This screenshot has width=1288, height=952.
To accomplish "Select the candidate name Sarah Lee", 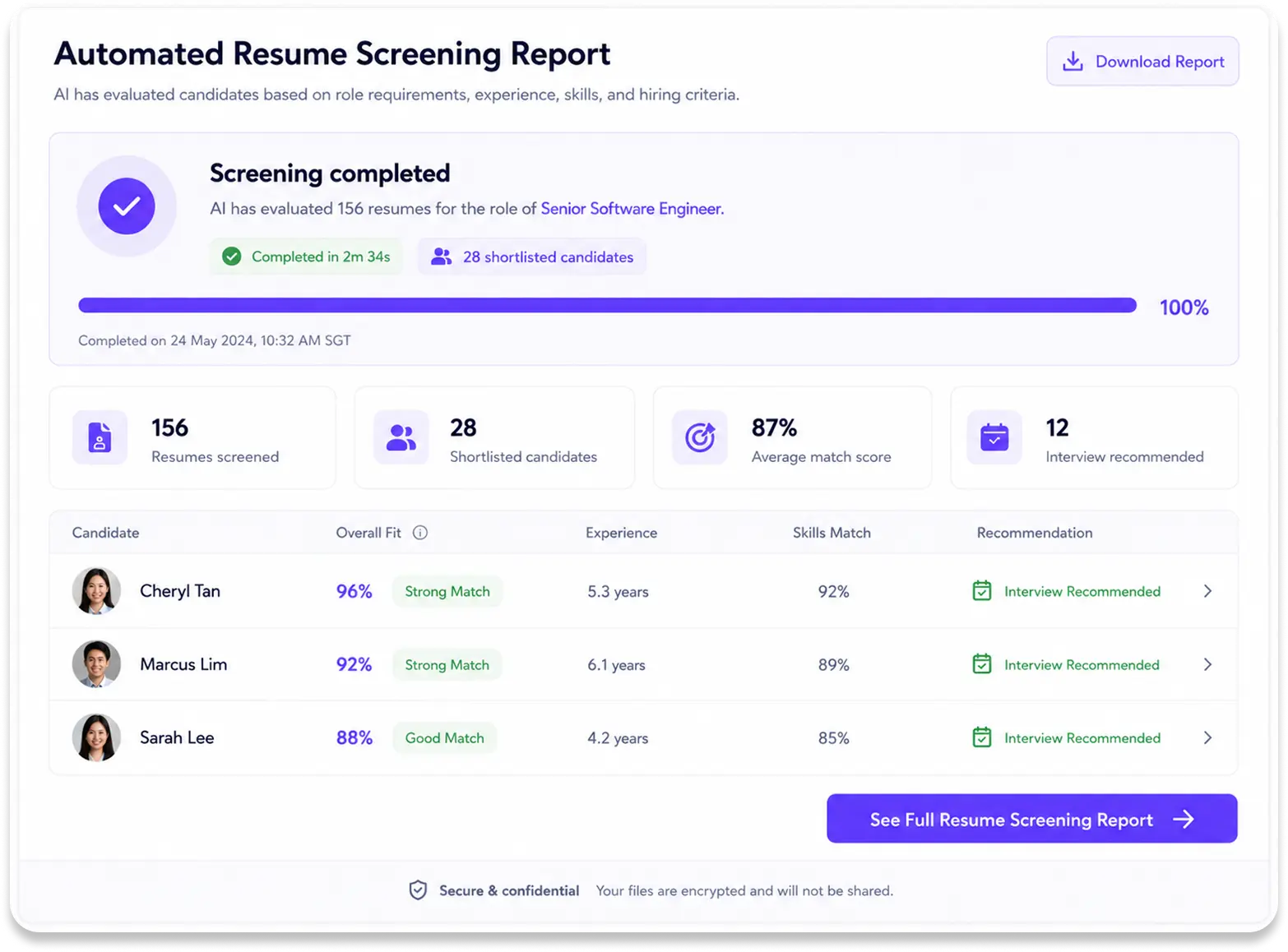I will (177, 737).
